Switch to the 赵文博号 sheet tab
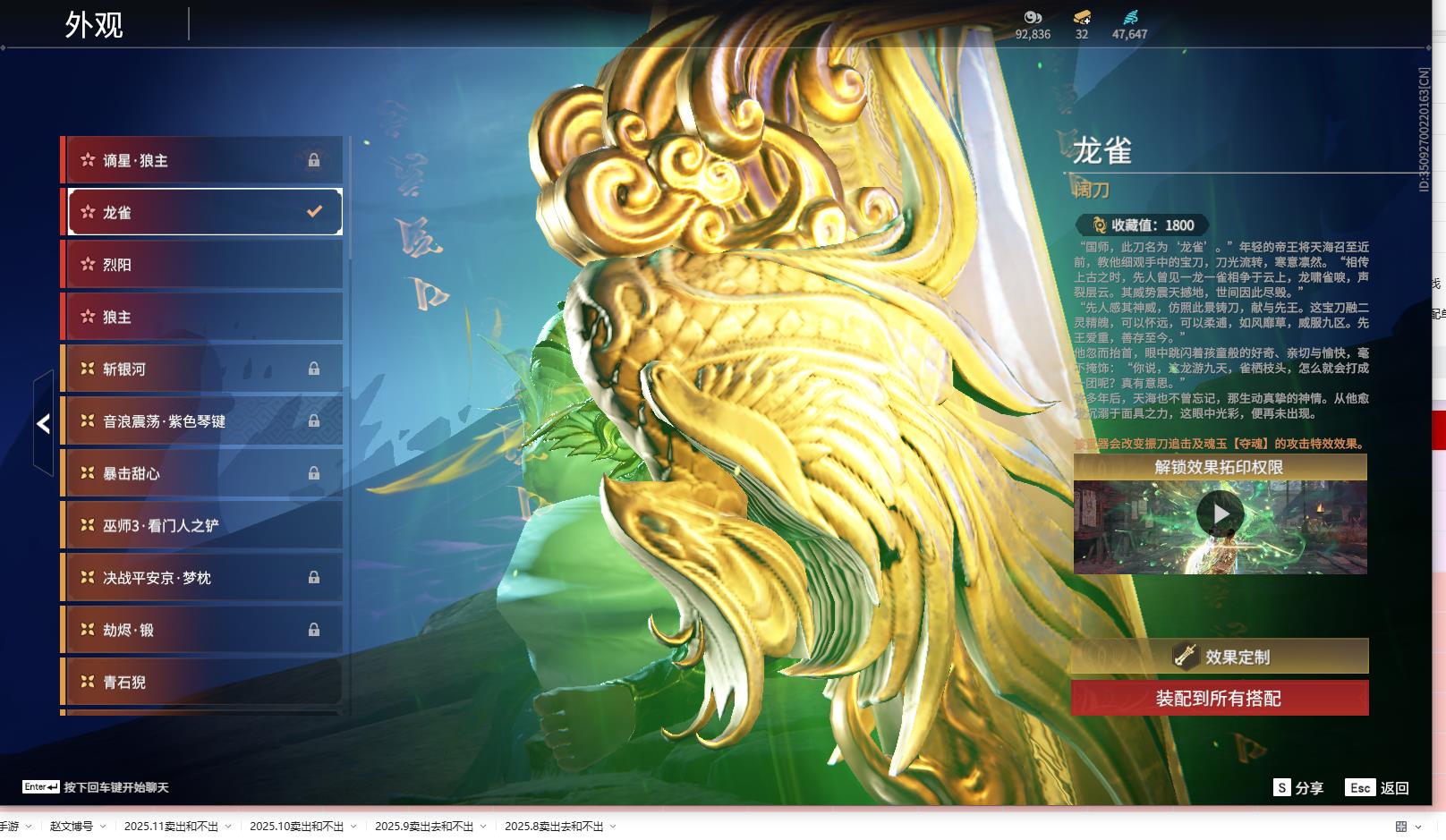 point(72,827)
